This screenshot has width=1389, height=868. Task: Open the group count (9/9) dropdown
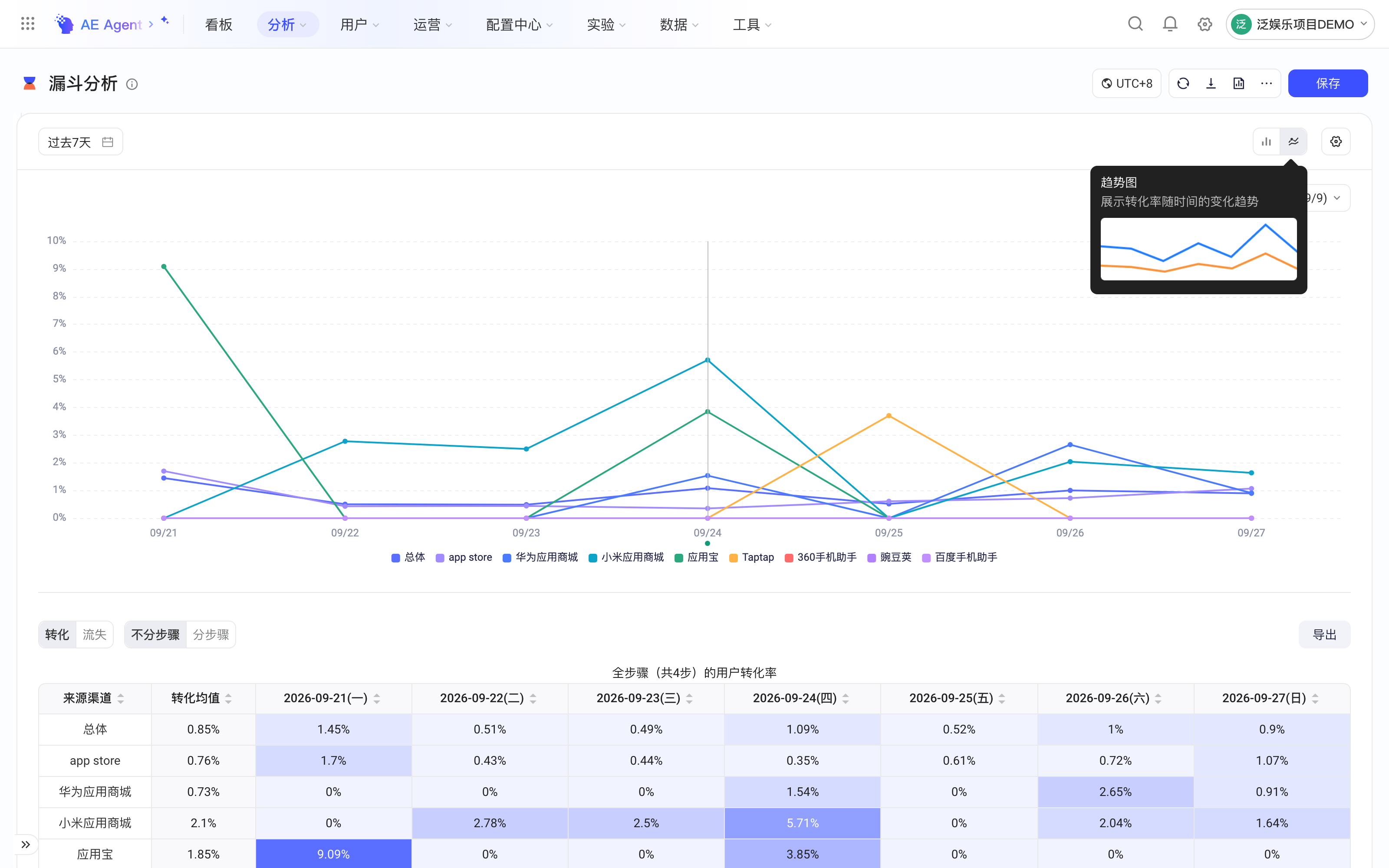[x=1328, y=198]
